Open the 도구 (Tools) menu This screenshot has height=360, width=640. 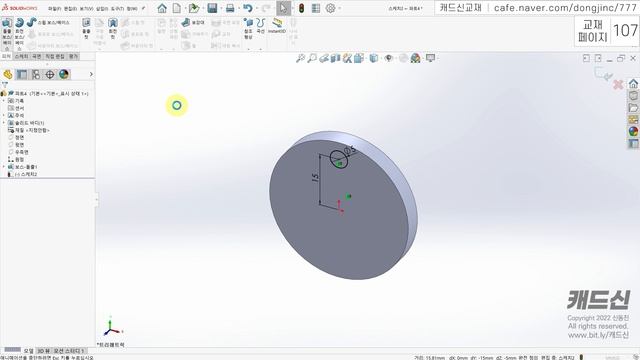[118, 9]
